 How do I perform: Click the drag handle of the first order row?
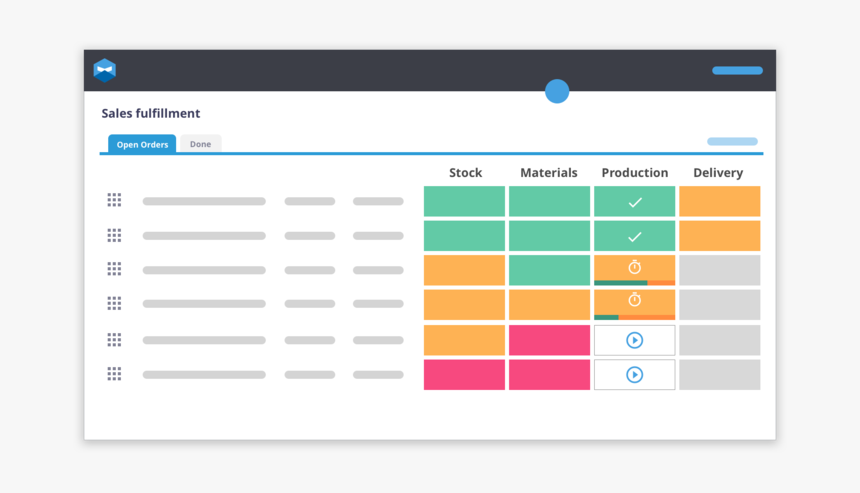(114, 200)
